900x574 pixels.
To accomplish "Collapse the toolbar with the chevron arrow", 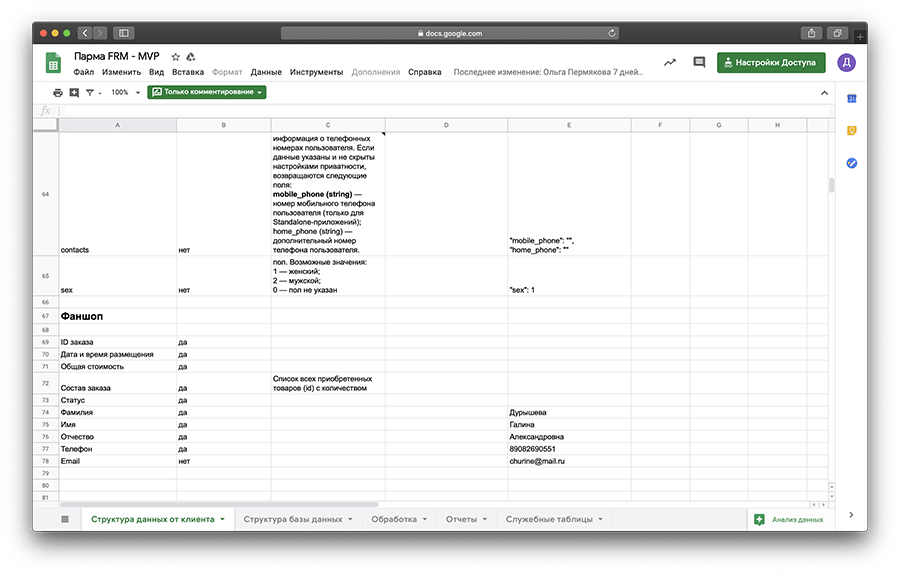I will tap(824, 92).
